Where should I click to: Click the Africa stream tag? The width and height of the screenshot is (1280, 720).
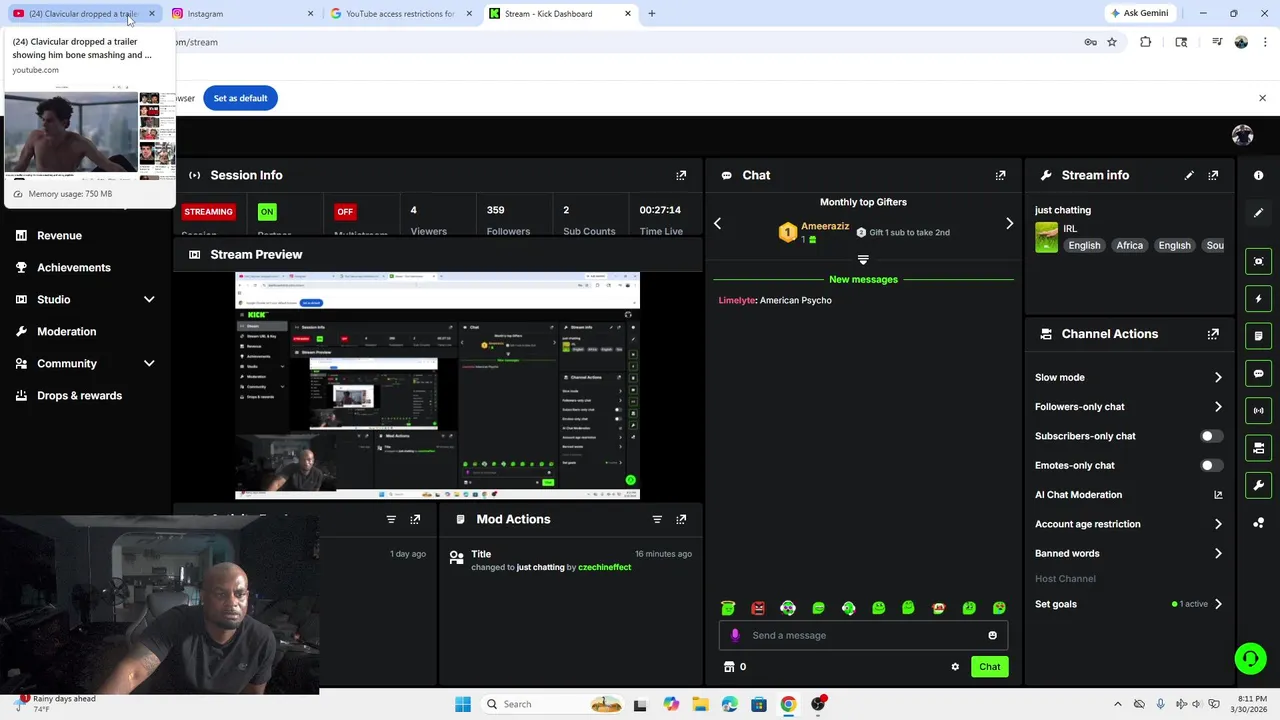pyautogui.click(x=1129, y=245)
